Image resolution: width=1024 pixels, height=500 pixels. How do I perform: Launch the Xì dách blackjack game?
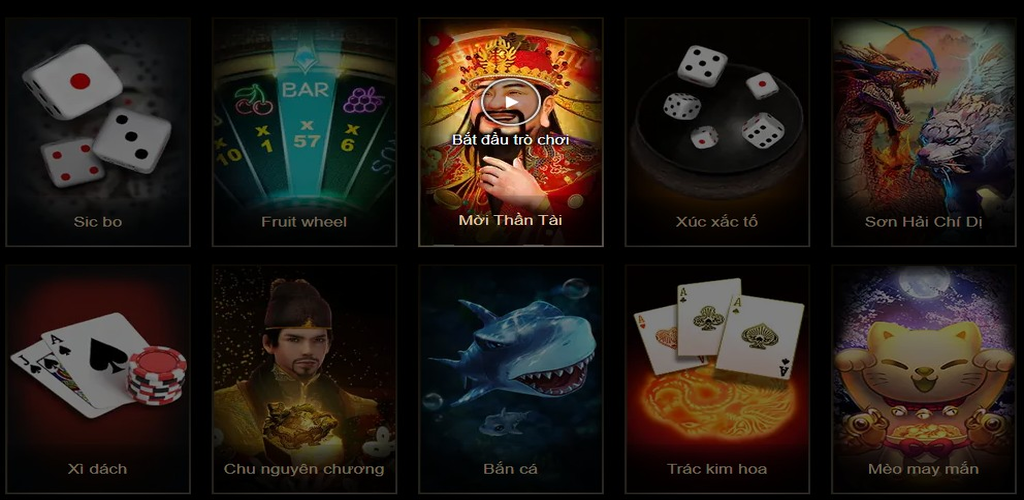(x=98, y=379)
